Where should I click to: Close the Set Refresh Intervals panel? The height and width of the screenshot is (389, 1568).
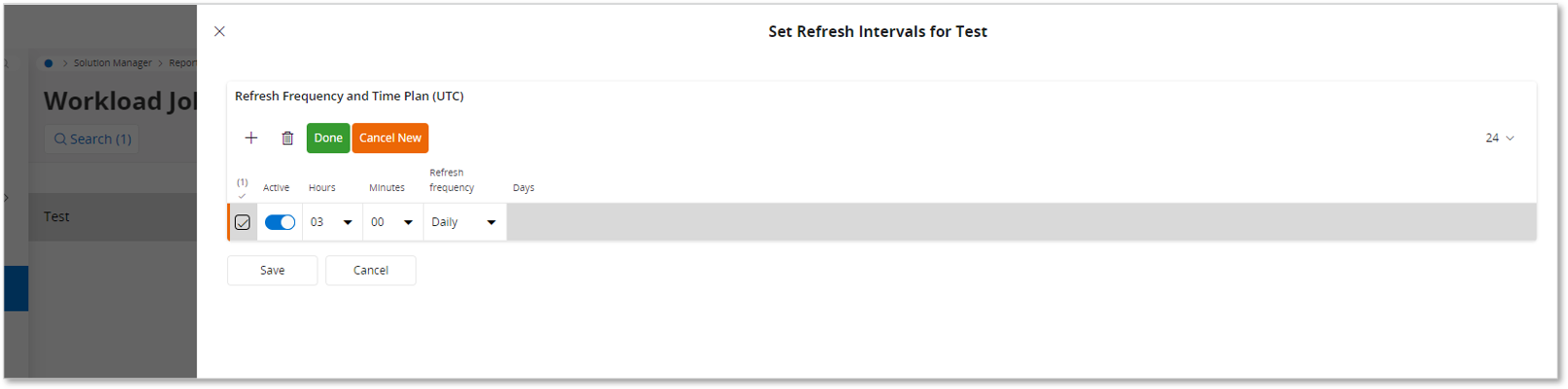click(x=219, y=31)
